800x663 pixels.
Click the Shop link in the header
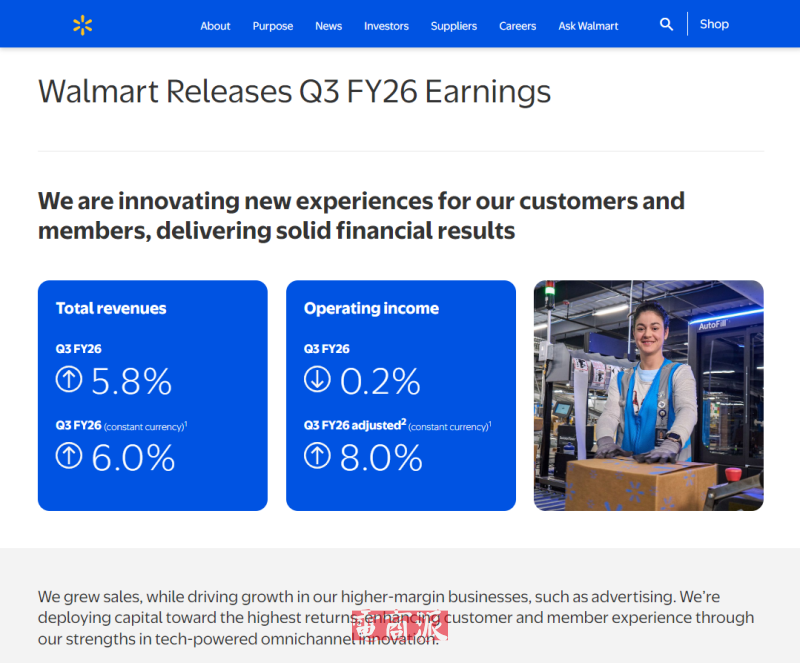pos(714,24)
